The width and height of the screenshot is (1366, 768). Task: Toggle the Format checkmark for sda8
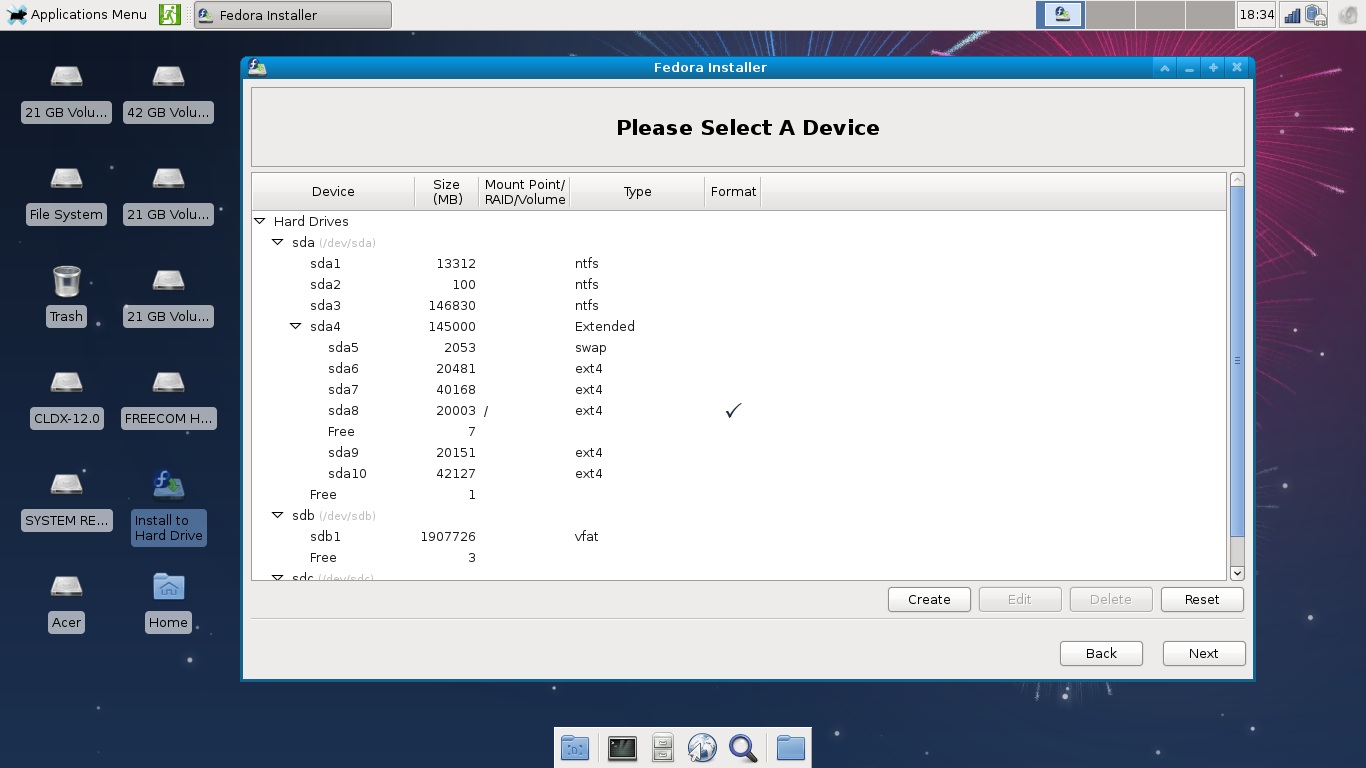click(733, 410)
